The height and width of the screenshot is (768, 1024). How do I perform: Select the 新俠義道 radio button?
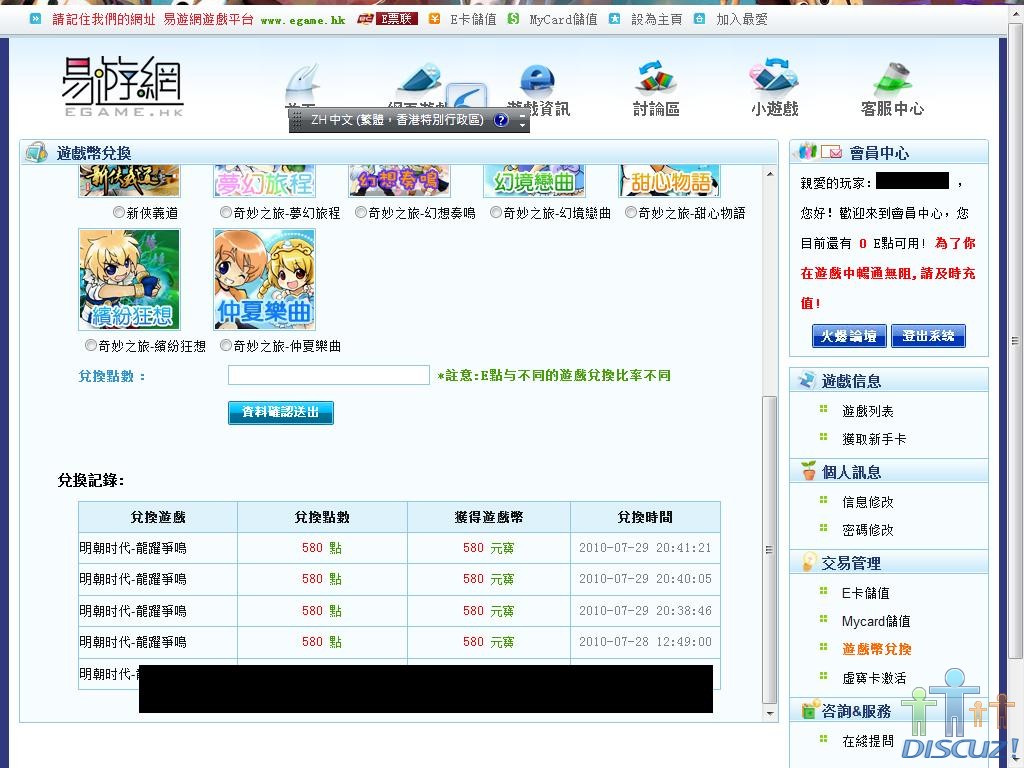(x=118, y=212)
